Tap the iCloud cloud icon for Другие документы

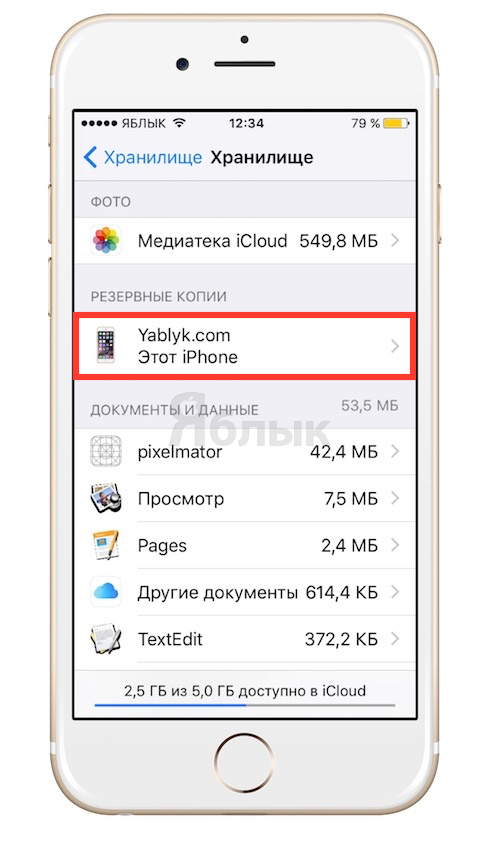106,592
